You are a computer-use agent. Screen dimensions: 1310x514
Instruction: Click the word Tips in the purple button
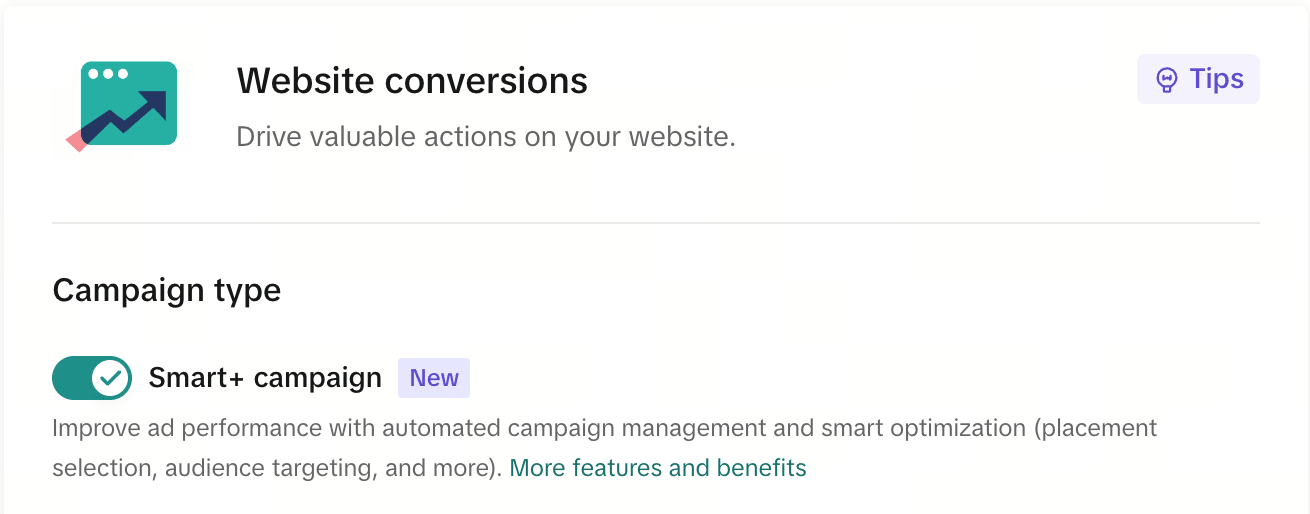pyautogui.click(x=1216, y=80)
